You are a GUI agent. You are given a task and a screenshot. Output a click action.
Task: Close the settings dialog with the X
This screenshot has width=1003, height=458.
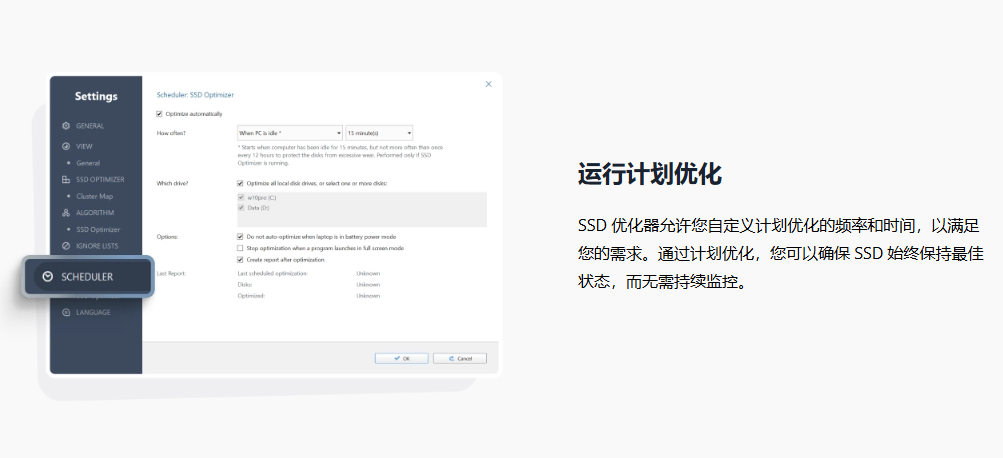pos(489,84)
